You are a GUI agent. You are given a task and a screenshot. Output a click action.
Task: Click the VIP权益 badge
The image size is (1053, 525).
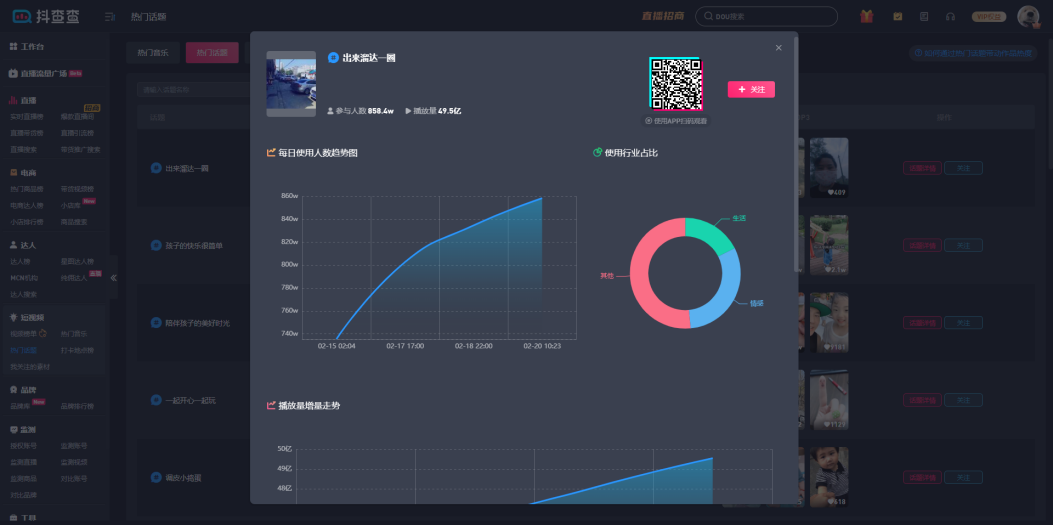pyautogui.click(x=989, y=16)
